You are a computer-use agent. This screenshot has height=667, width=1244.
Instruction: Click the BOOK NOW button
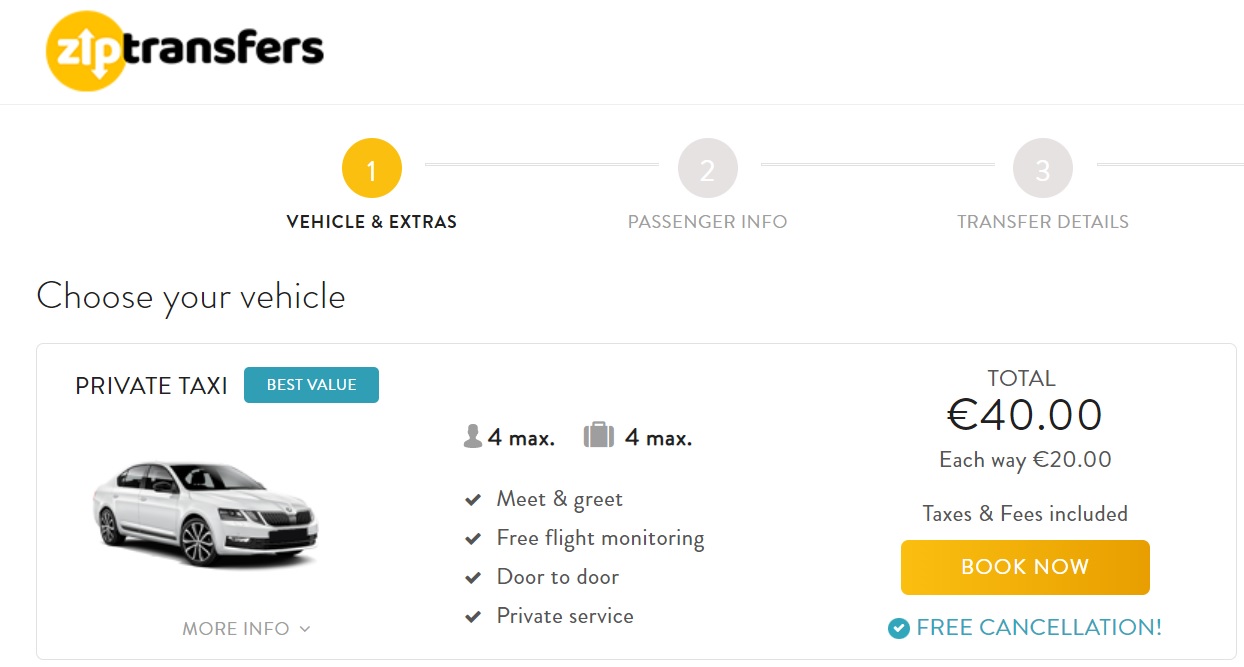coord(1025,567)
